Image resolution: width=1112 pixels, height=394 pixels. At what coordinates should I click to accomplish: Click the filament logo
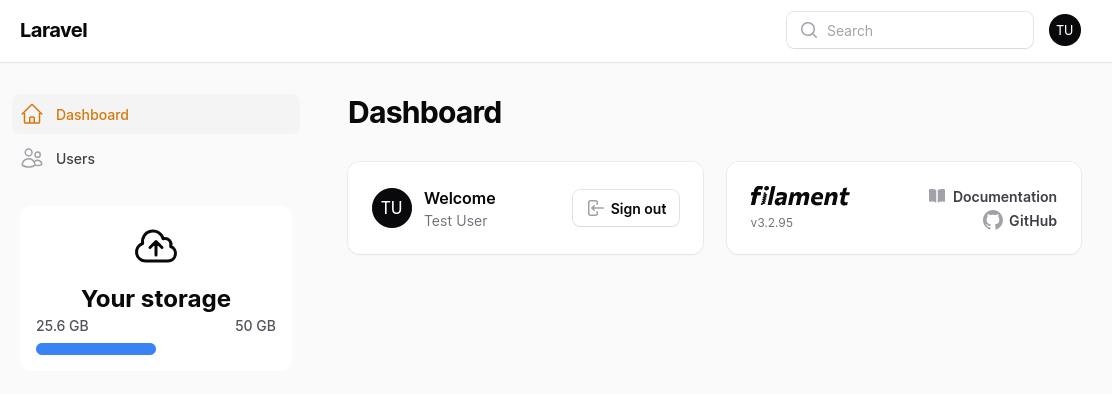click(799, 196)
